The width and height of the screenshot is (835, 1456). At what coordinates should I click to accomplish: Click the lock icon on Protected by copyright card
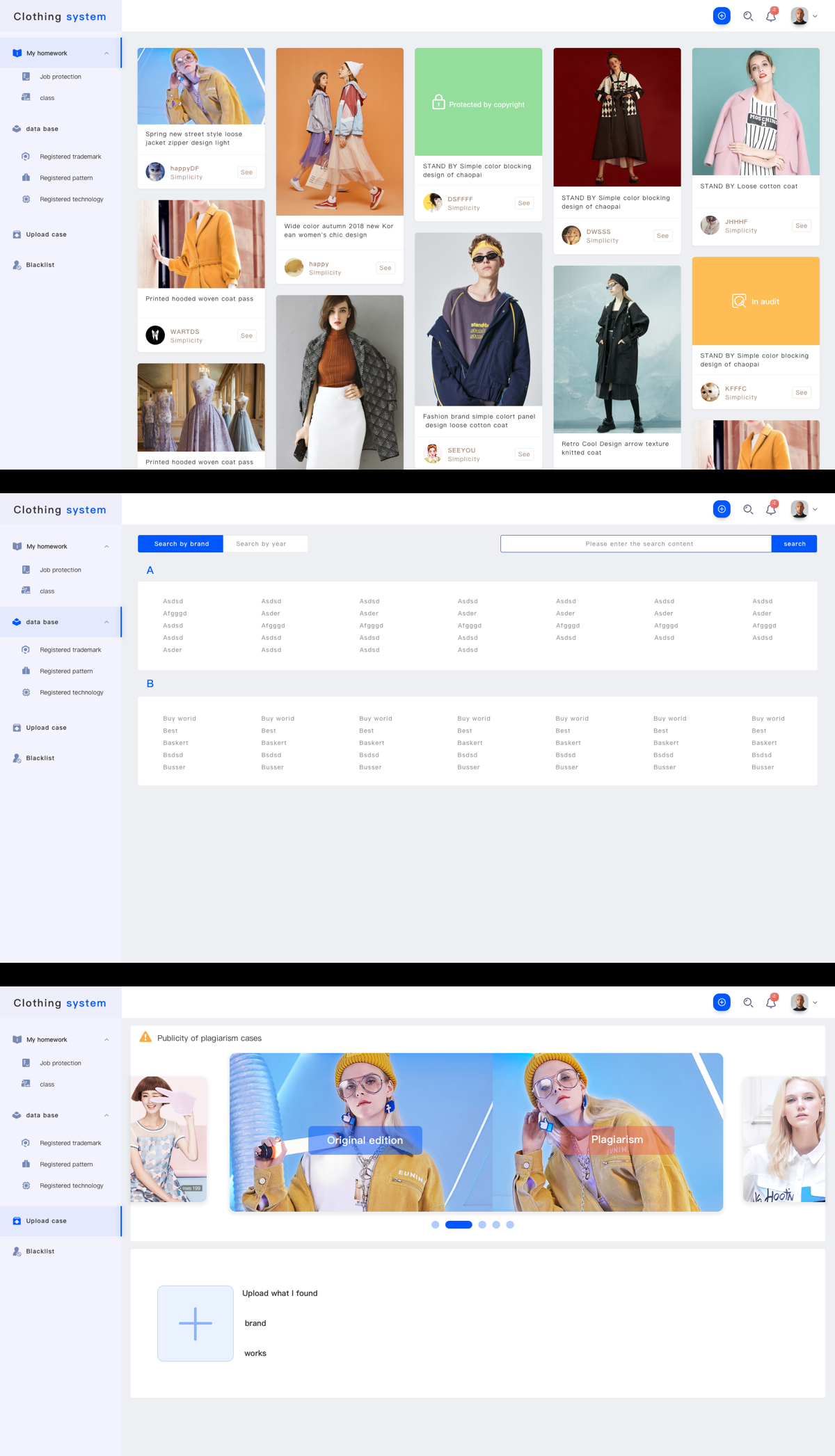click(438, 102)
